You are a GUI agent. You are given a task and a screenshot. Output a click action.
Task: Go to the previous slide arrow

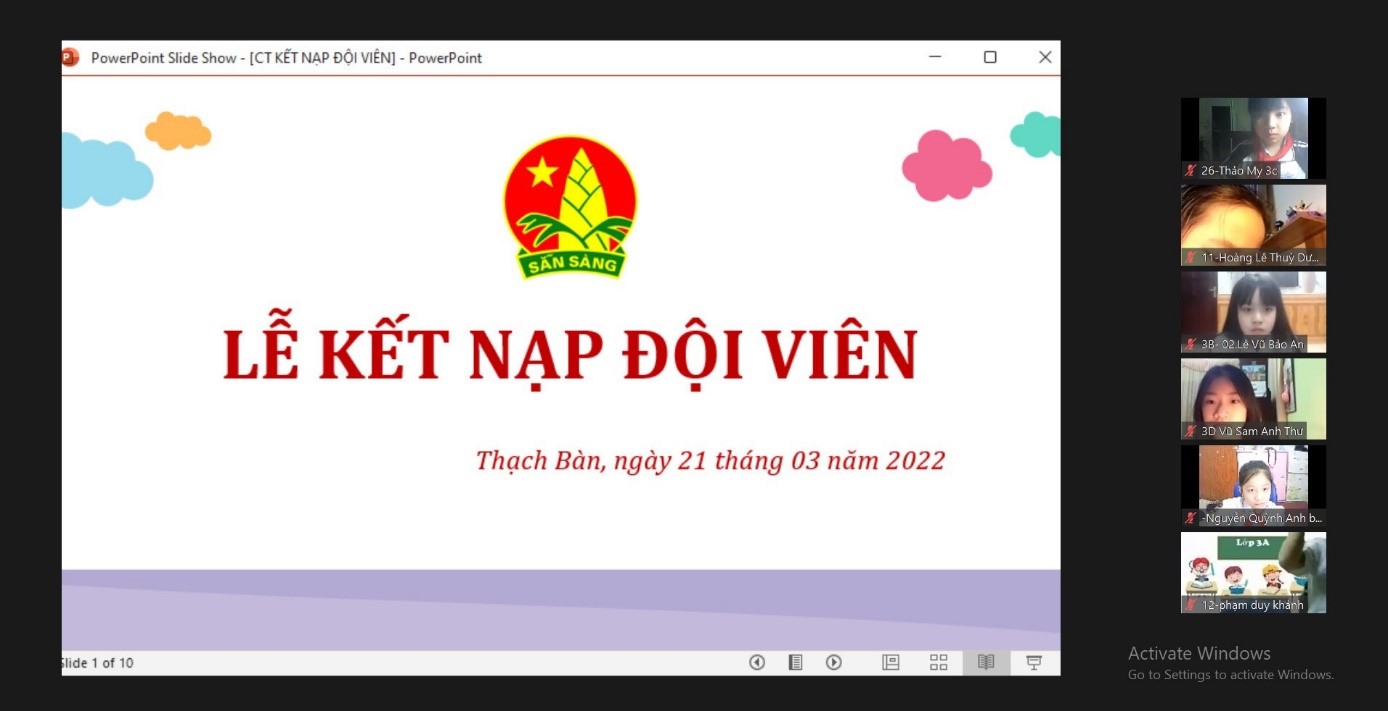pos(757,662)
